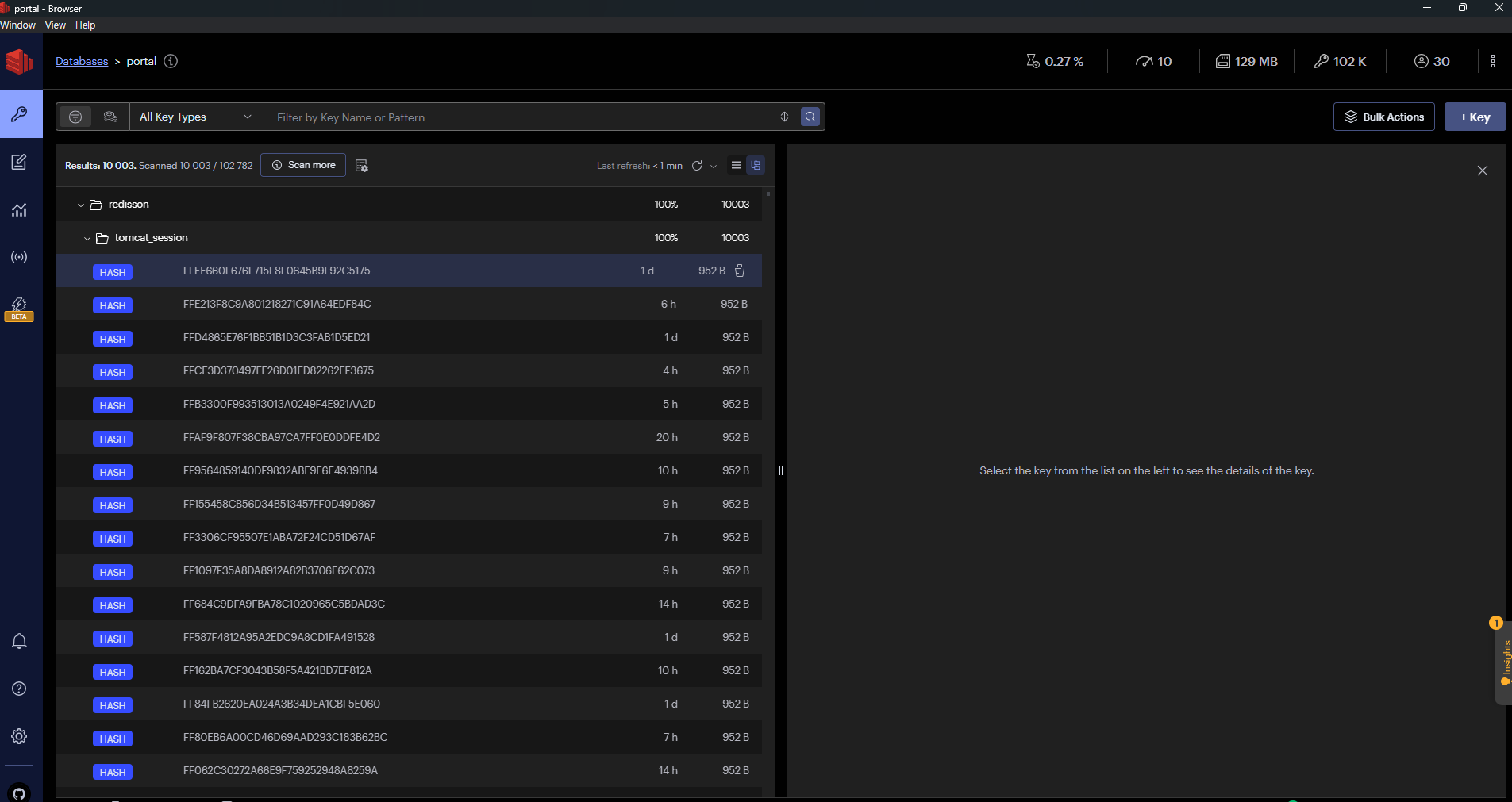Click the database info icon next to portal
The width and height of the screenshot is (1512, 802).
tap(171, 61)
